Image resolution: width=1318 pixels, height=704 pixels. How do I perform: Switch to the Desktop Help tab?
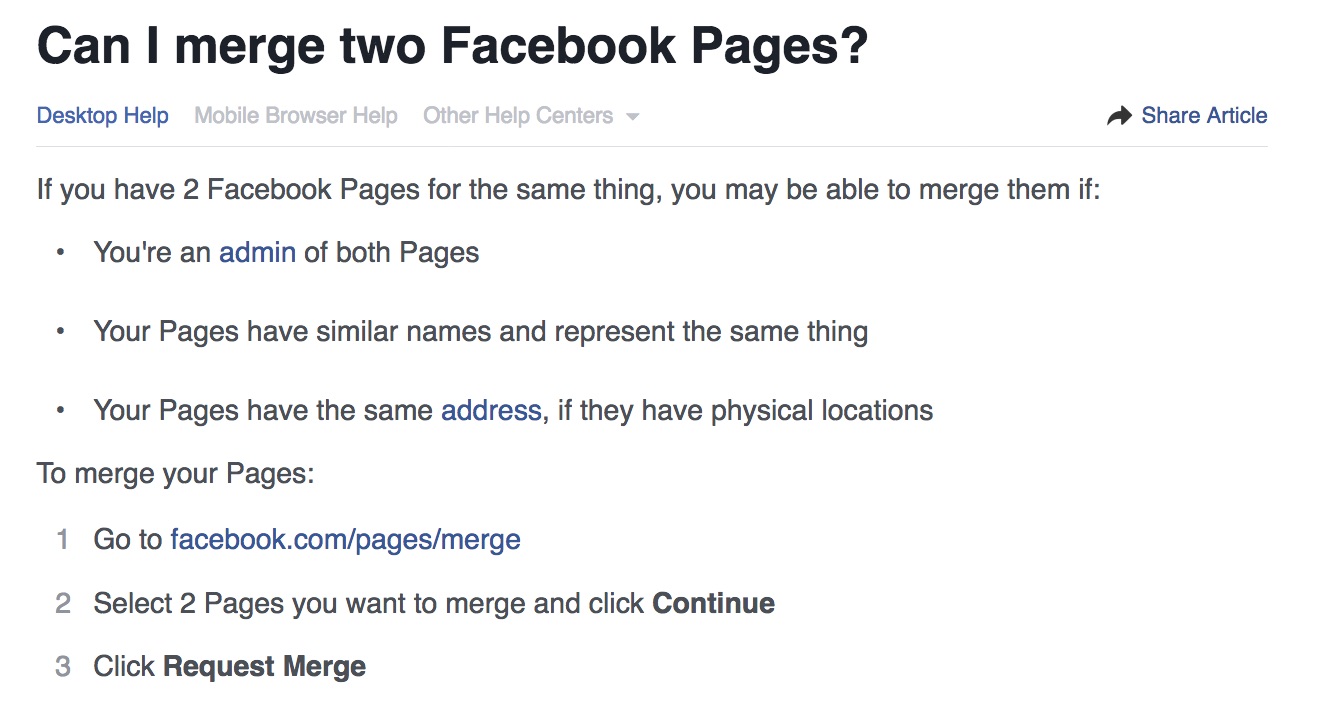(102, 116)
